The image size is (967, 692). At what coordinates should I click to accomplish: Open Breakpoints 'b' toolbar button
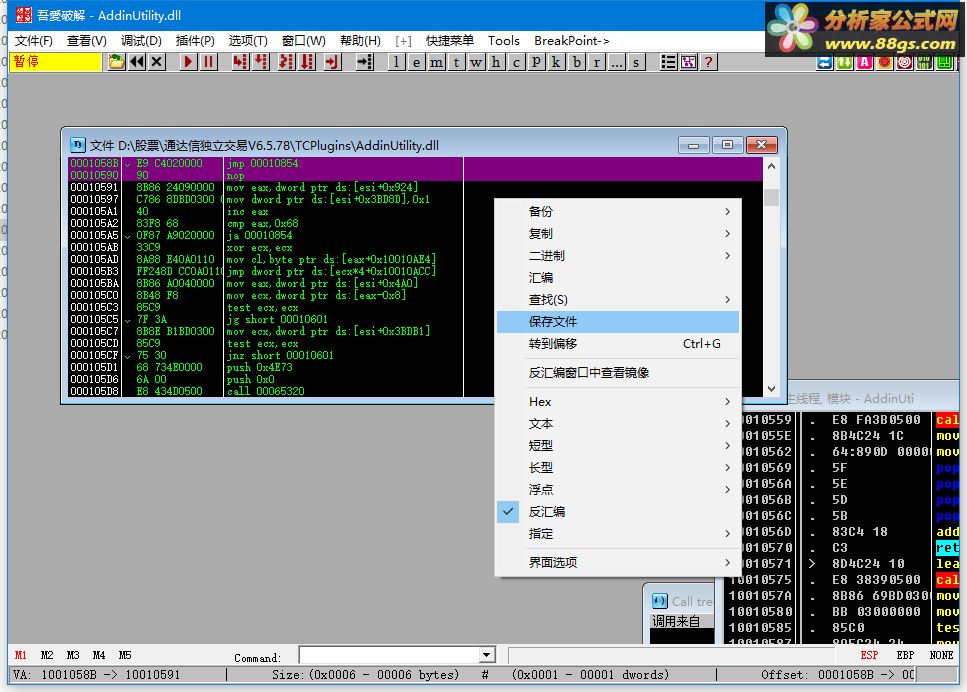pyautogui.click(x=577, y=62)
